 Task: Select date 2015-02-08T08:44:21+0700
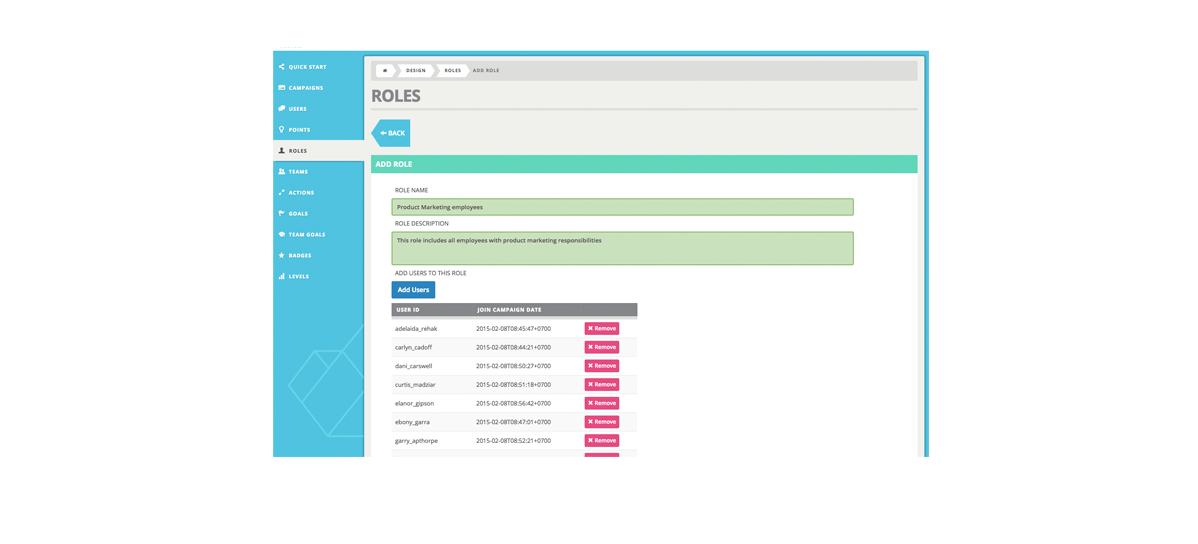pos(513,347)
